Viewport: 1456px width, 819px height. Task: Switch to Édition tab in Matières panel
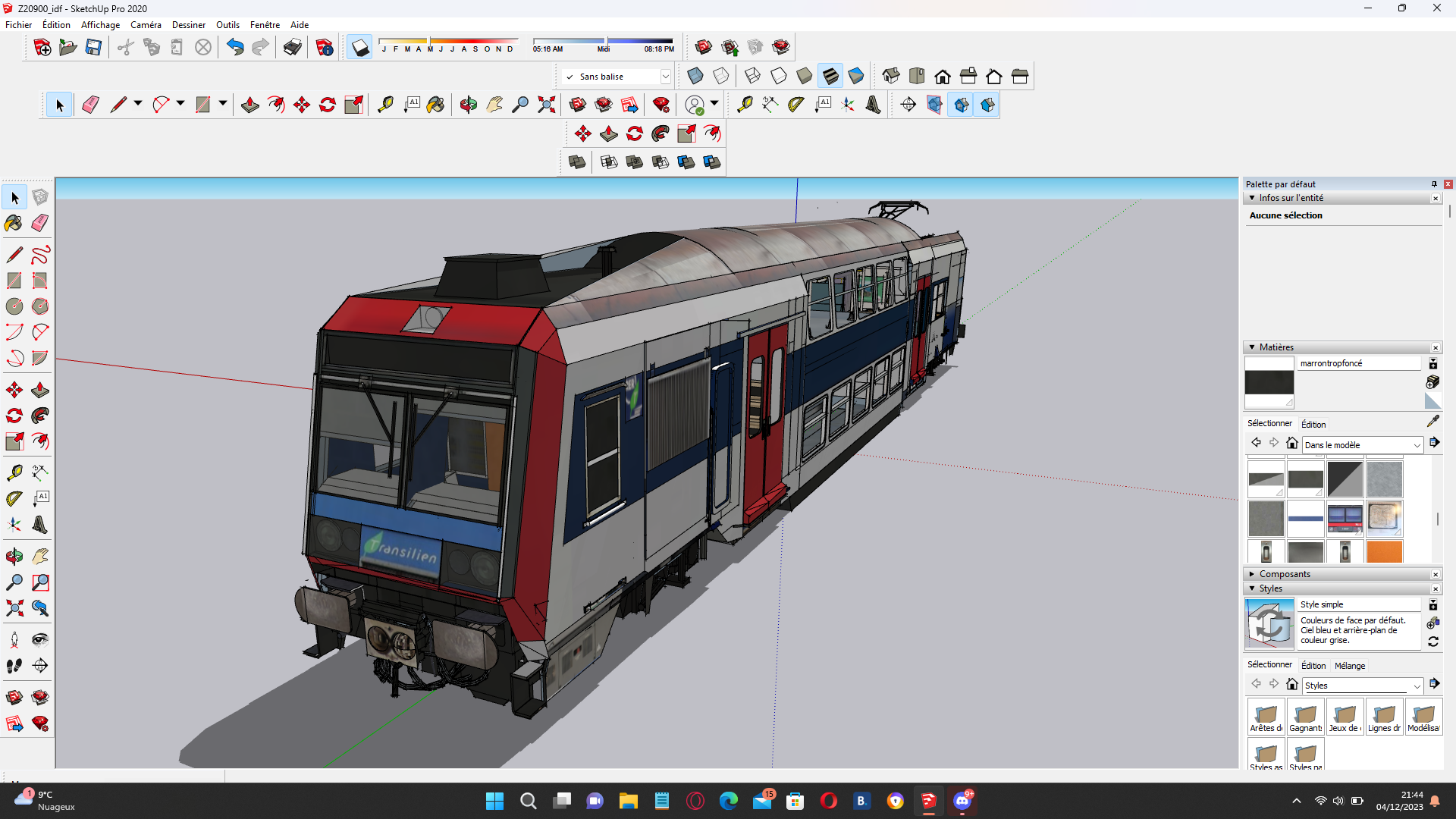click(x=1313, y=424)
